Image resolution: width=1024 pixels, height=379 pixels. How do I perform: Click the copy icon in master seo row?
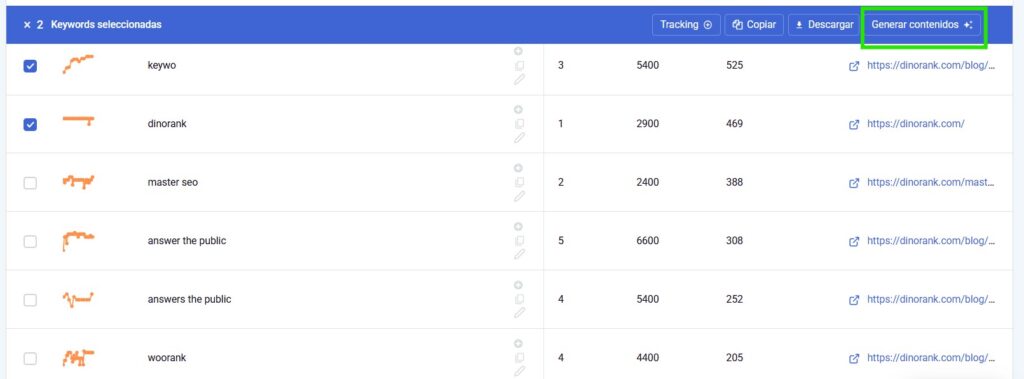519,182
